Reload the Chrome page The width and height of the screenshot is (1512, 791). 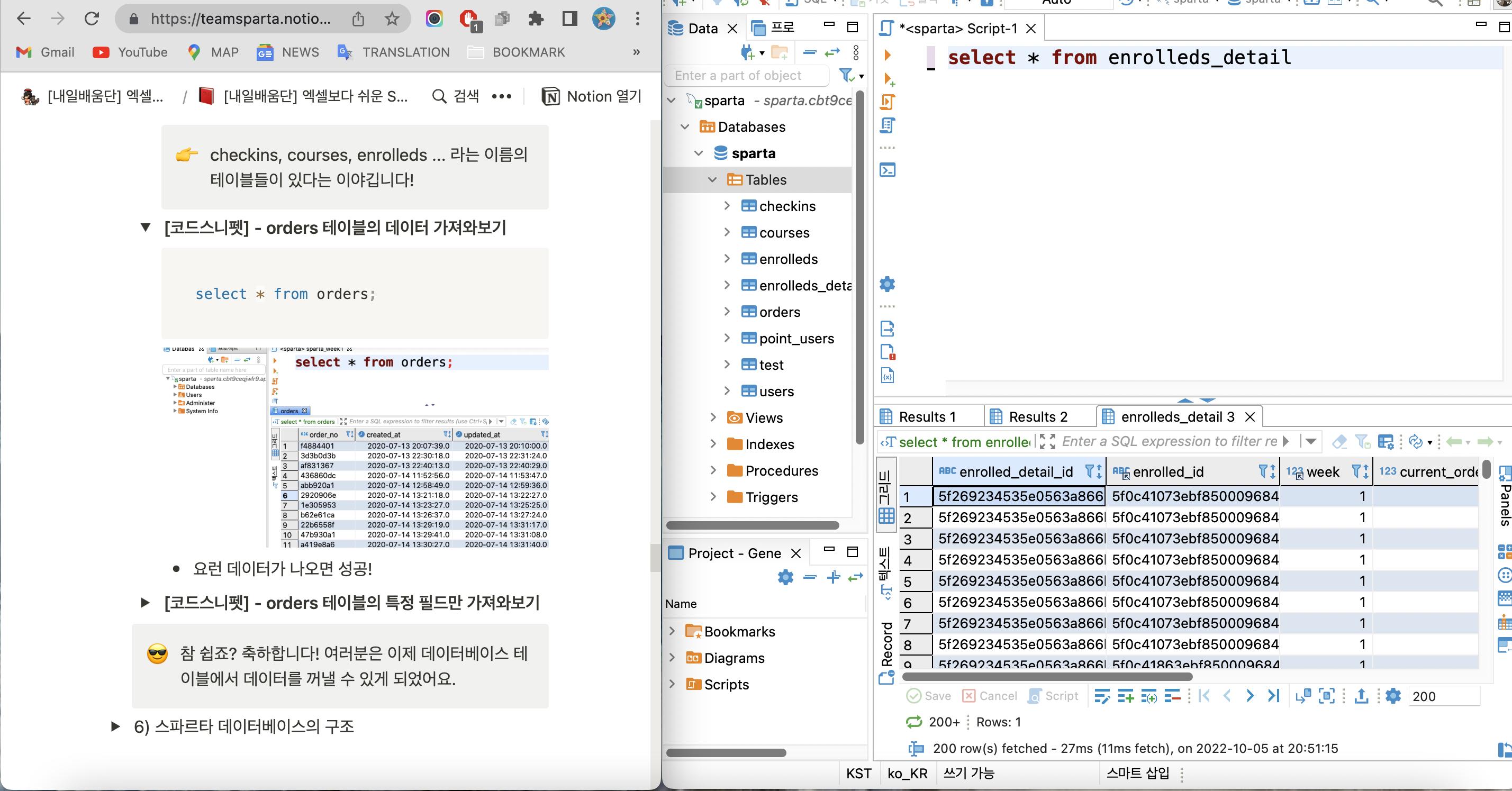tap(92, 19)
